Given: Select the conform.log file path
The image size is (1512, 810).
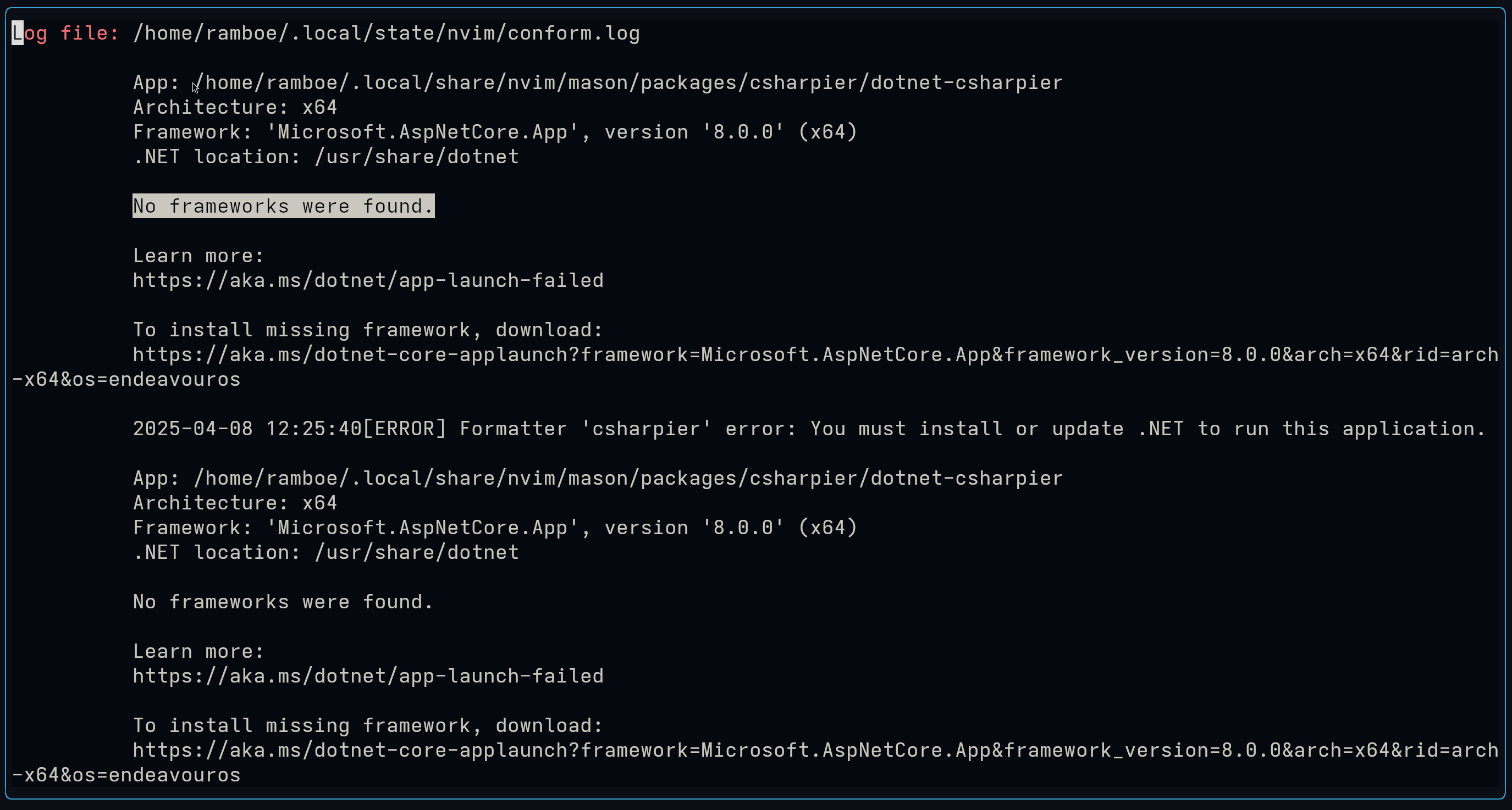Looking at the screenshot, I should coord(386,33).
